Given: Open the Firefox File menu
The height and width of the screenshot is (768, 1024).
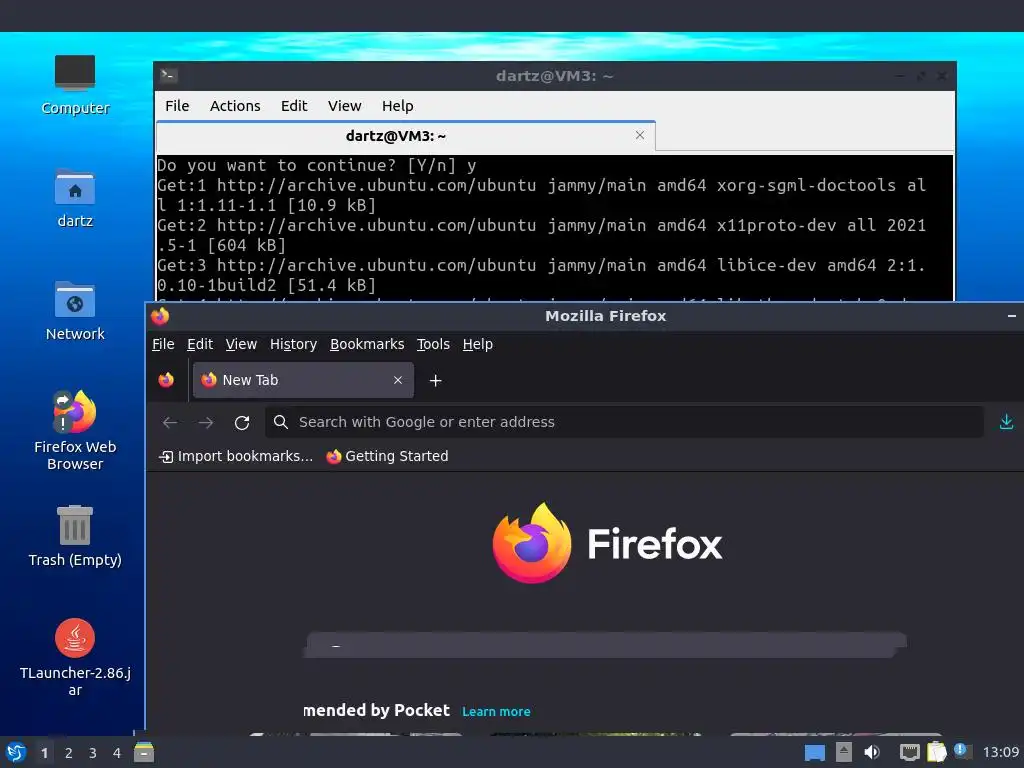Looking at the screenshot, I should [x=163, y=344].
